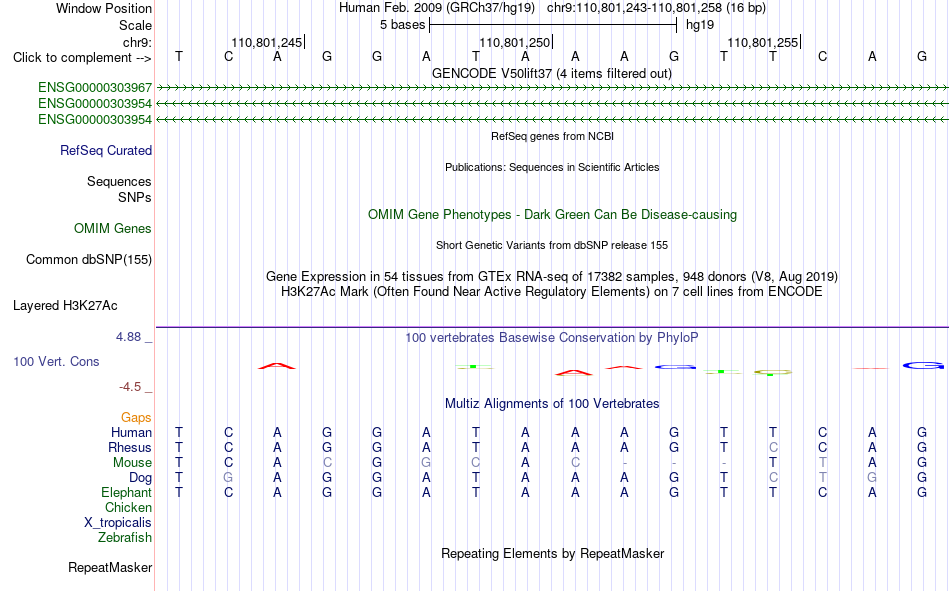
Task: Click the H3K27Ac Mark ENCODE track title
Action: (552, 292)
